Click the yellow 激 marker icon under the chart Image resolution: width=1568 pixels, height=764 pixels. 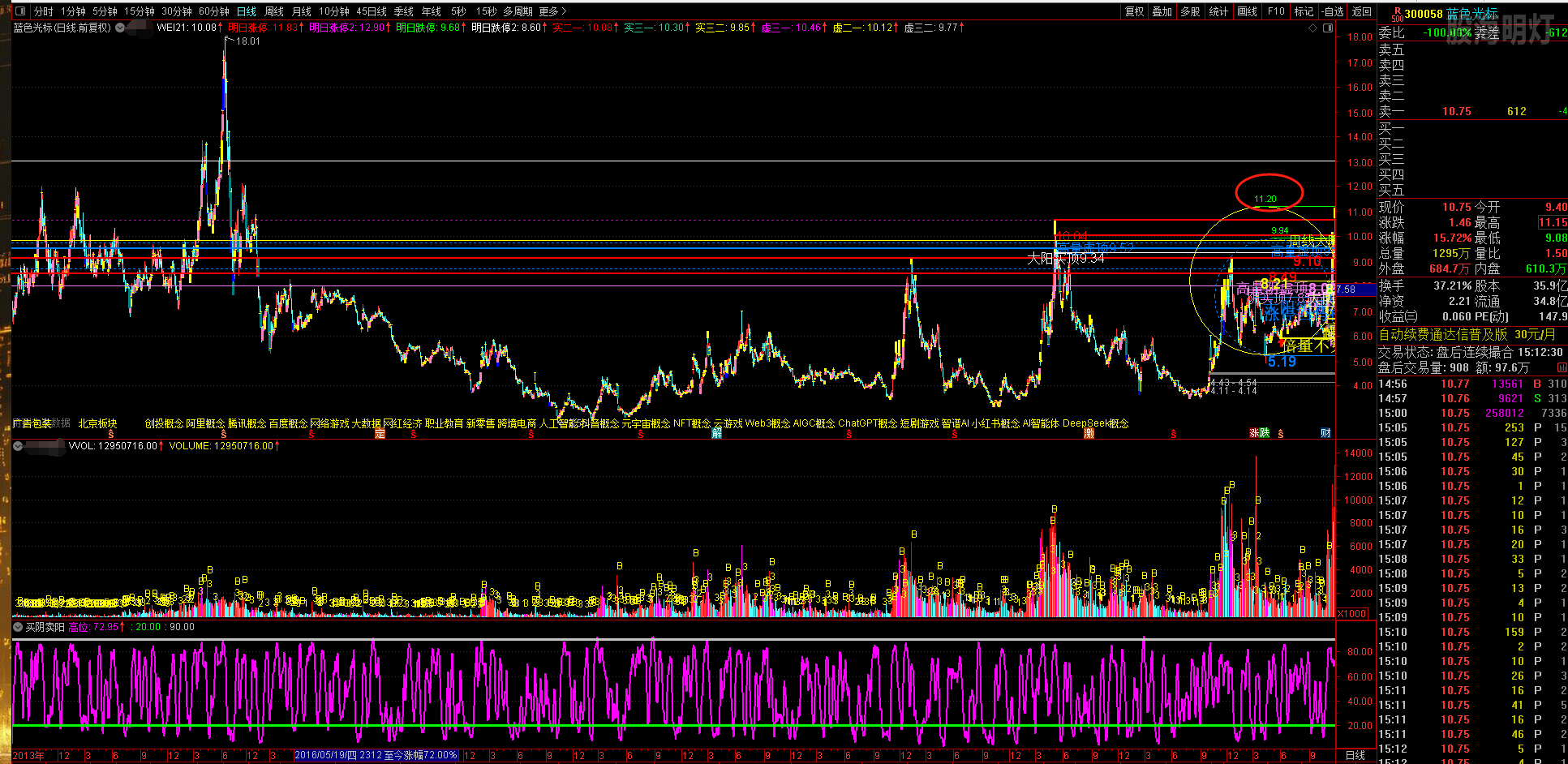click(x=1089, y=434)
